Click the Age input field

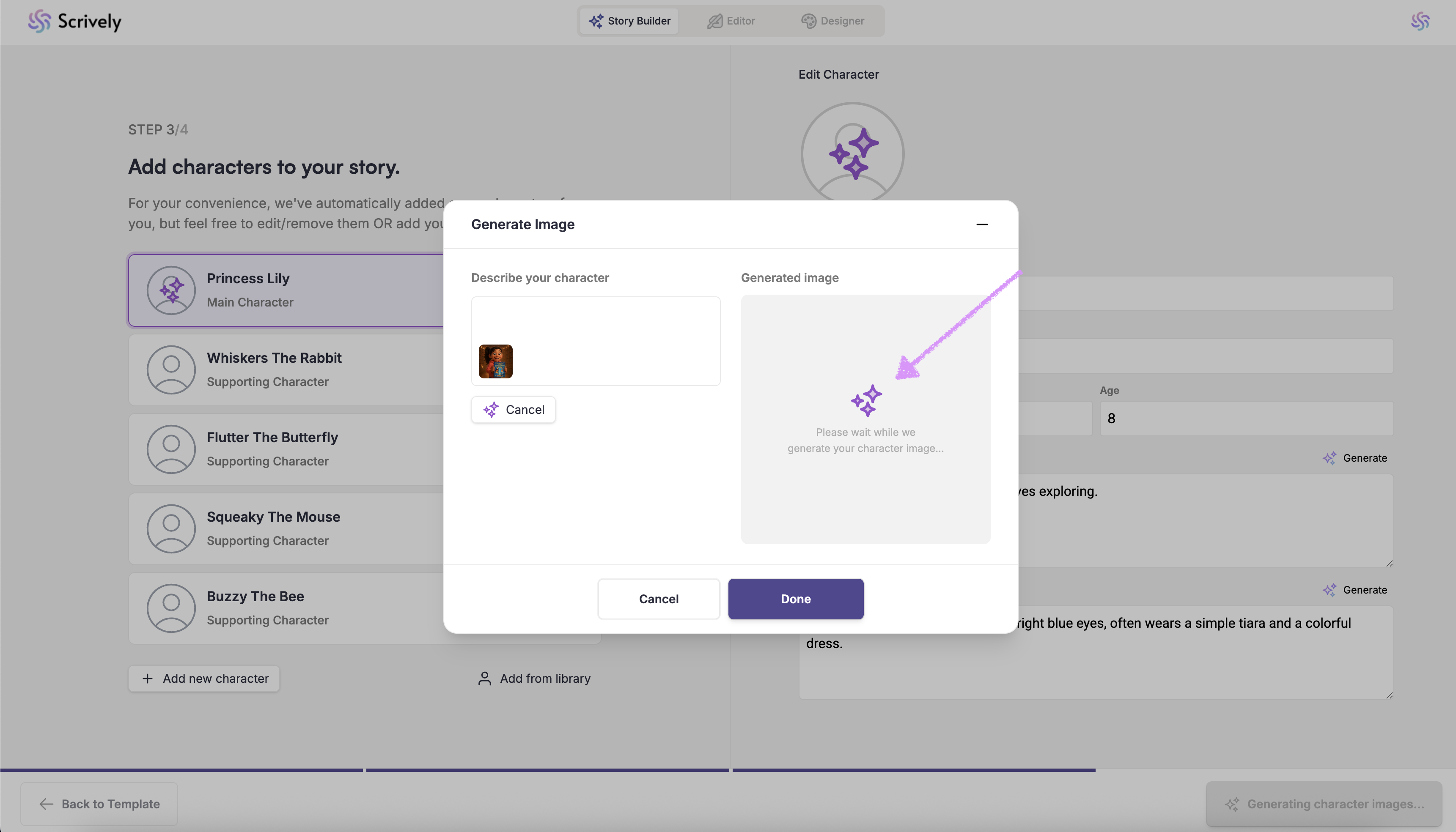(1246, 418)
